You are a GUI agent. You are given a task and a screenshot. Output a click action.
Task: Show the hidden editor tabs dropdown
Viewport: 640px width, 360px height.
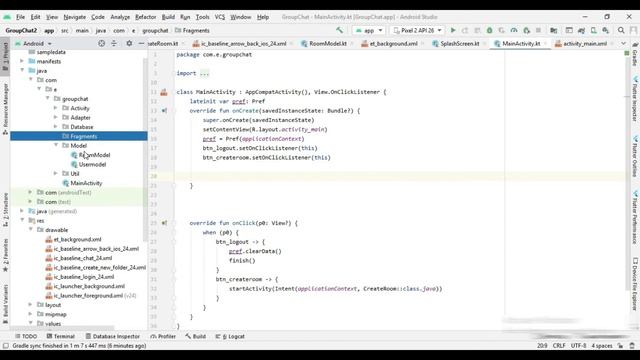[623, 43]
